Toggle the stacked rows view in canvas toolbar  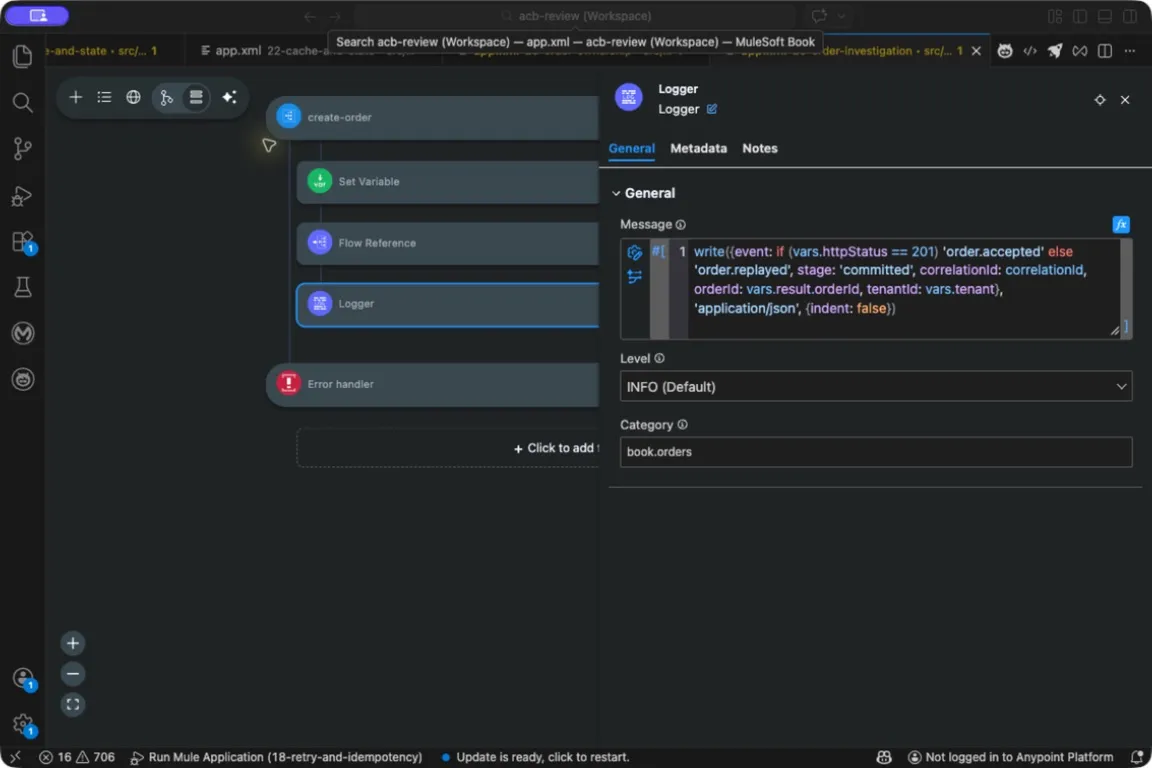point(195,97)
